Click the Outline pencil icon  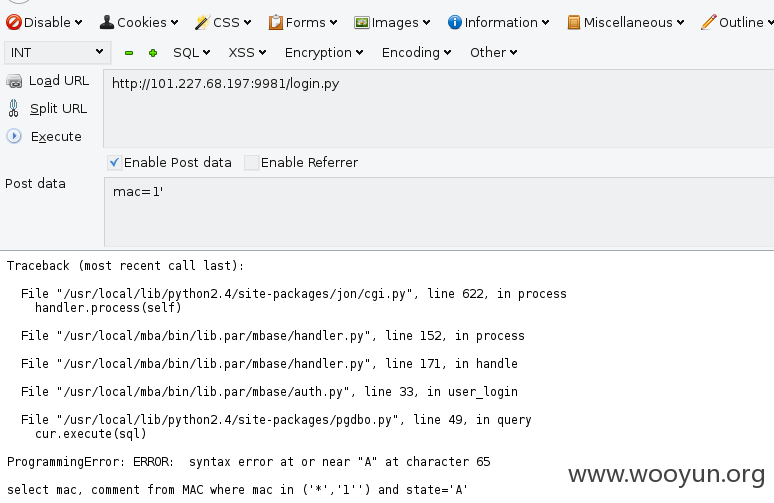708,22
